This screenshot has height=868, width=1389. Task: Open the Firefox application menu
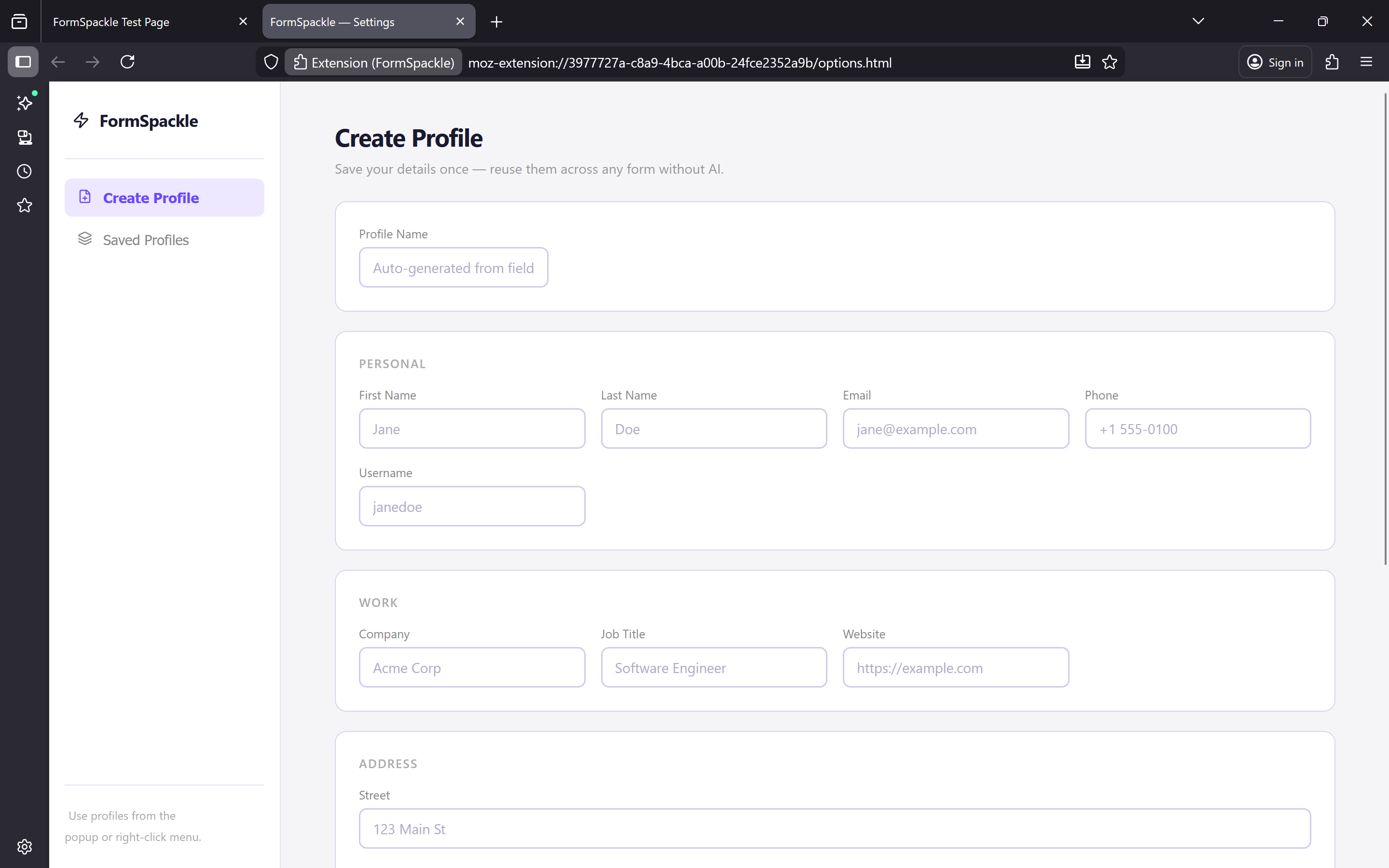coord(1366,62)
